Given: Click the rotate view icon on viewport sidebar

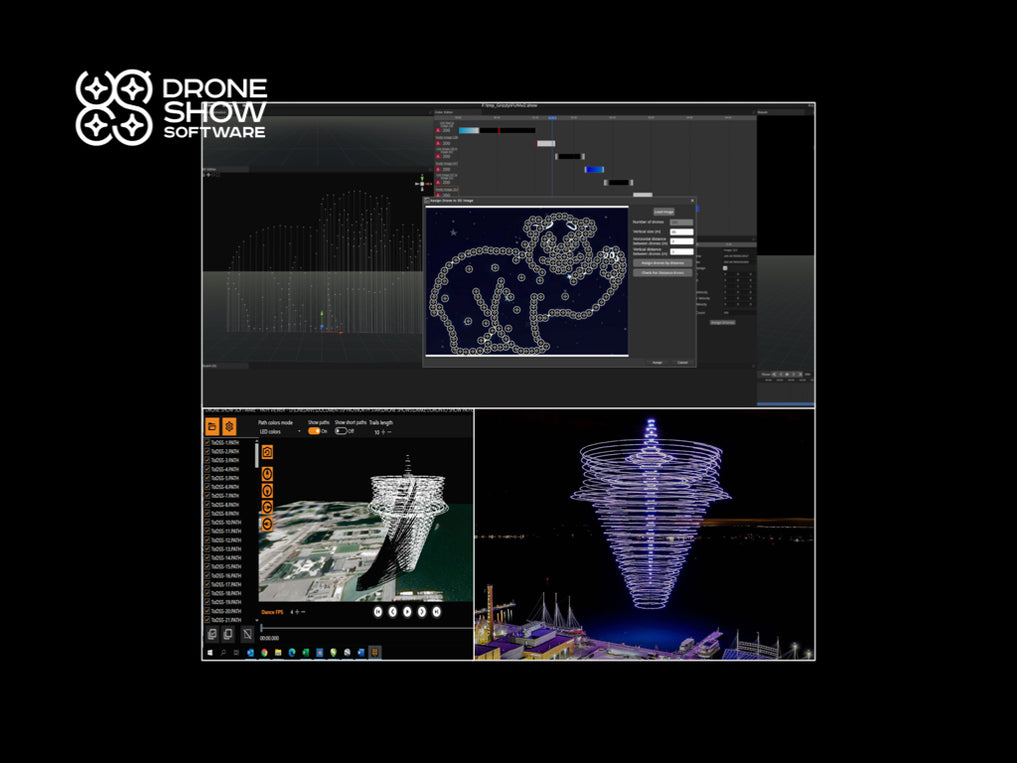Looking at the screenshot, I should coord(267,506).
